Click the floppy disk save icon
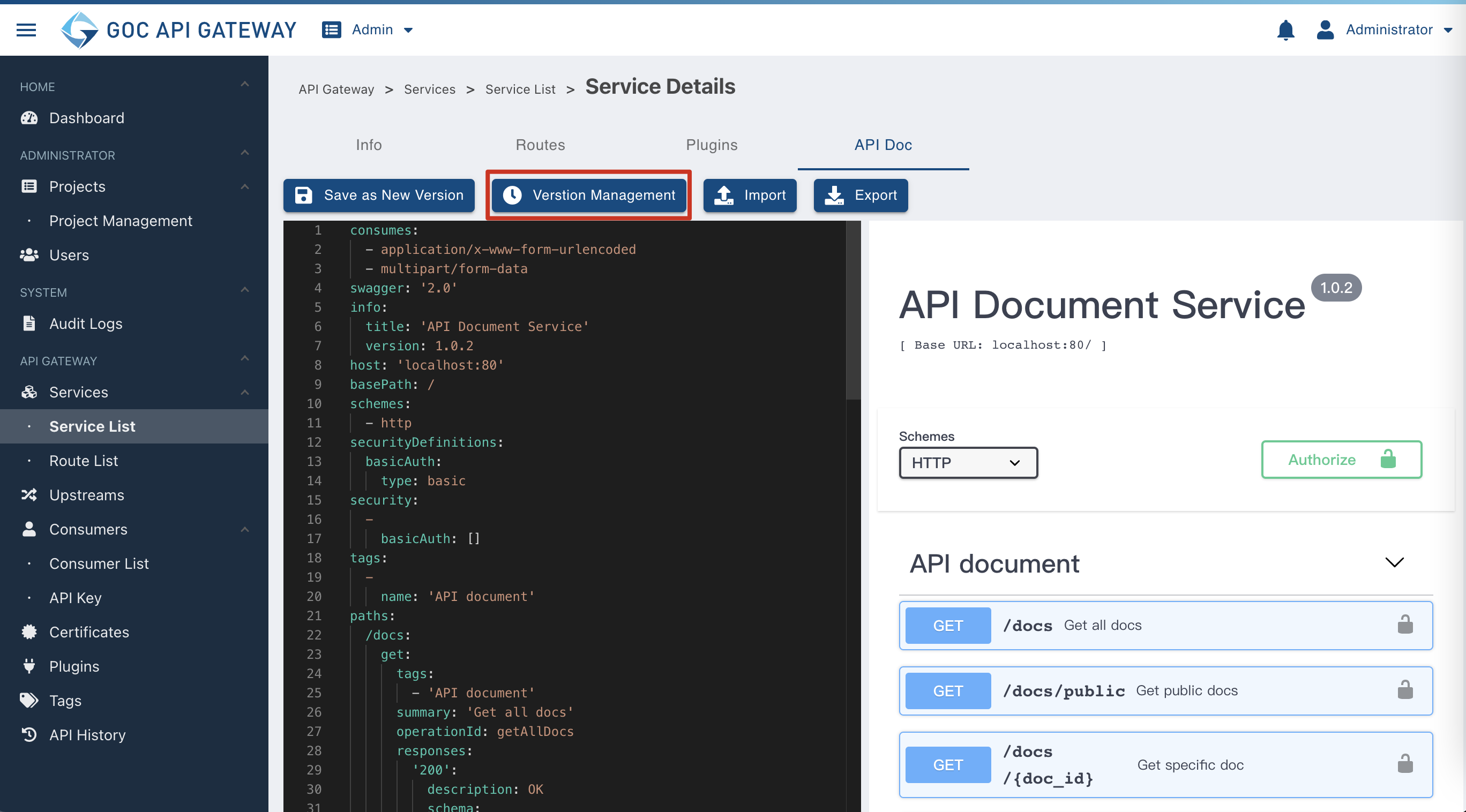Image resolution: width=1466 pixels, height=812 pixels. pyautogui.click(x=303, y=195)
